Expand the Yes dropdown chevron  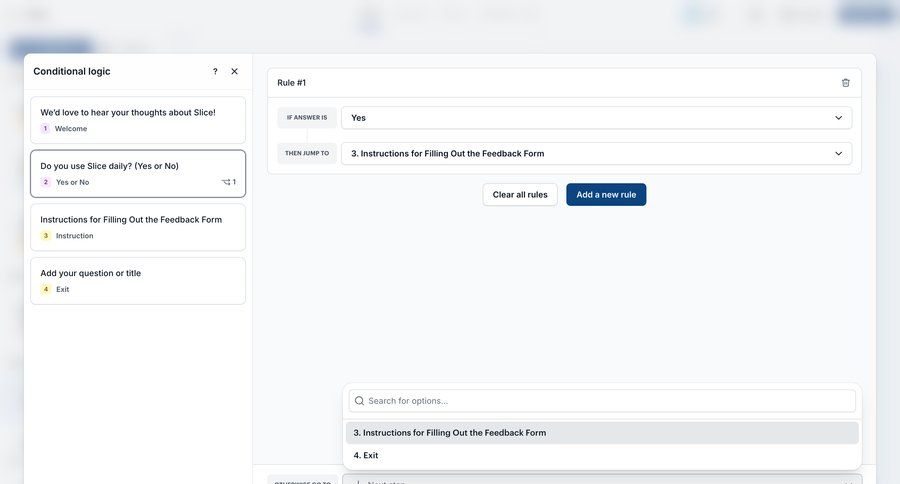pyautogui.click(x=839, y=118)
